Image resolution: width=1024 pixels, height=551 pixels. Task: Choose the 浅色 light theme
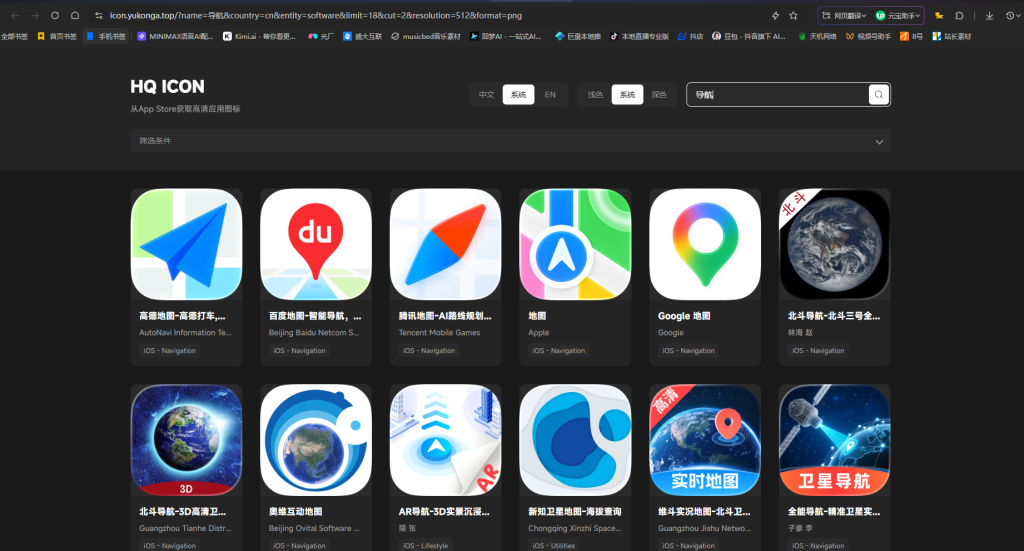click(x=595, y=95)
